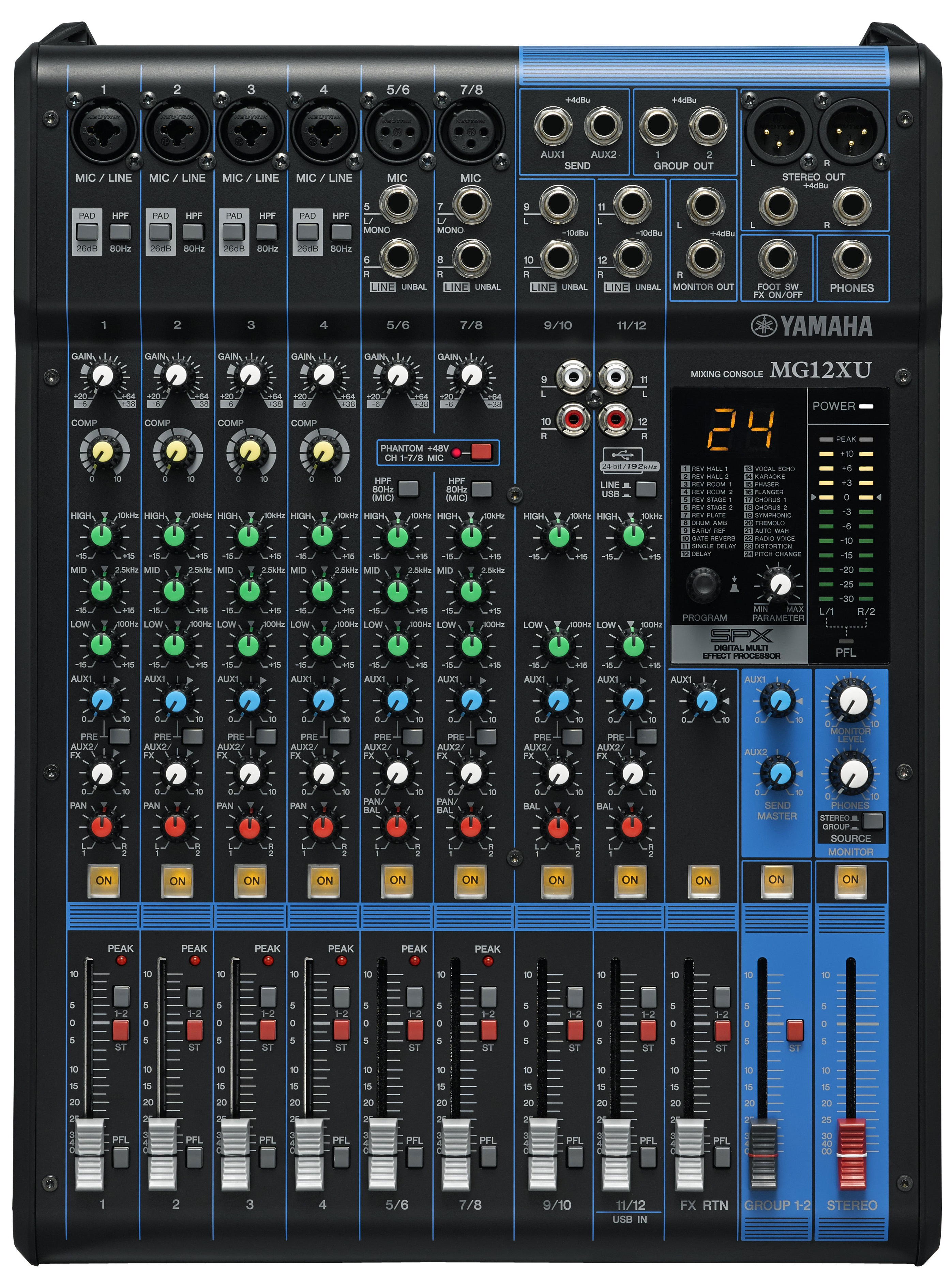Click the DRUM AMB program entry
952x1277 pixels.
704,523
